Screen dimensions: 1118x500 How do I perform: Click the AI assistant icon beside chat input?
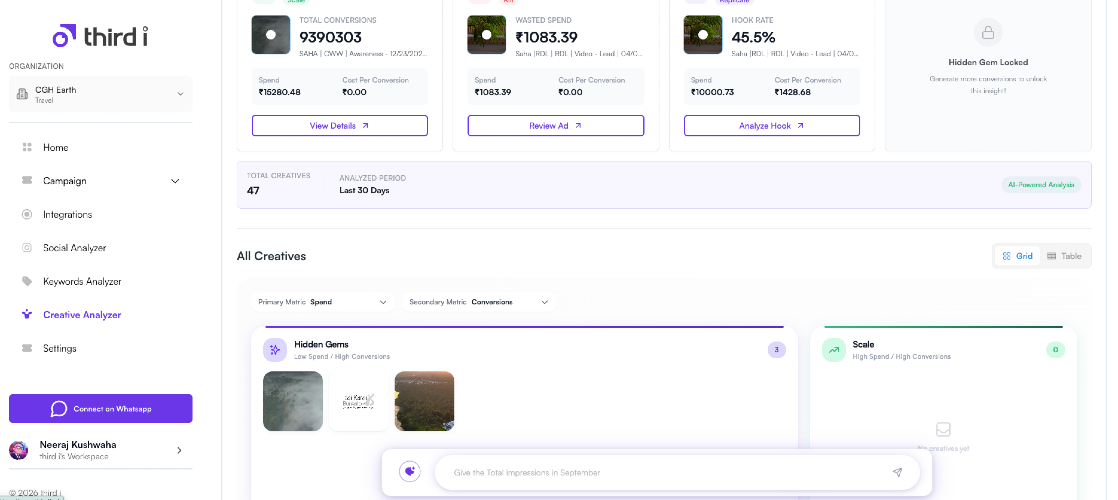click(409, 472)
